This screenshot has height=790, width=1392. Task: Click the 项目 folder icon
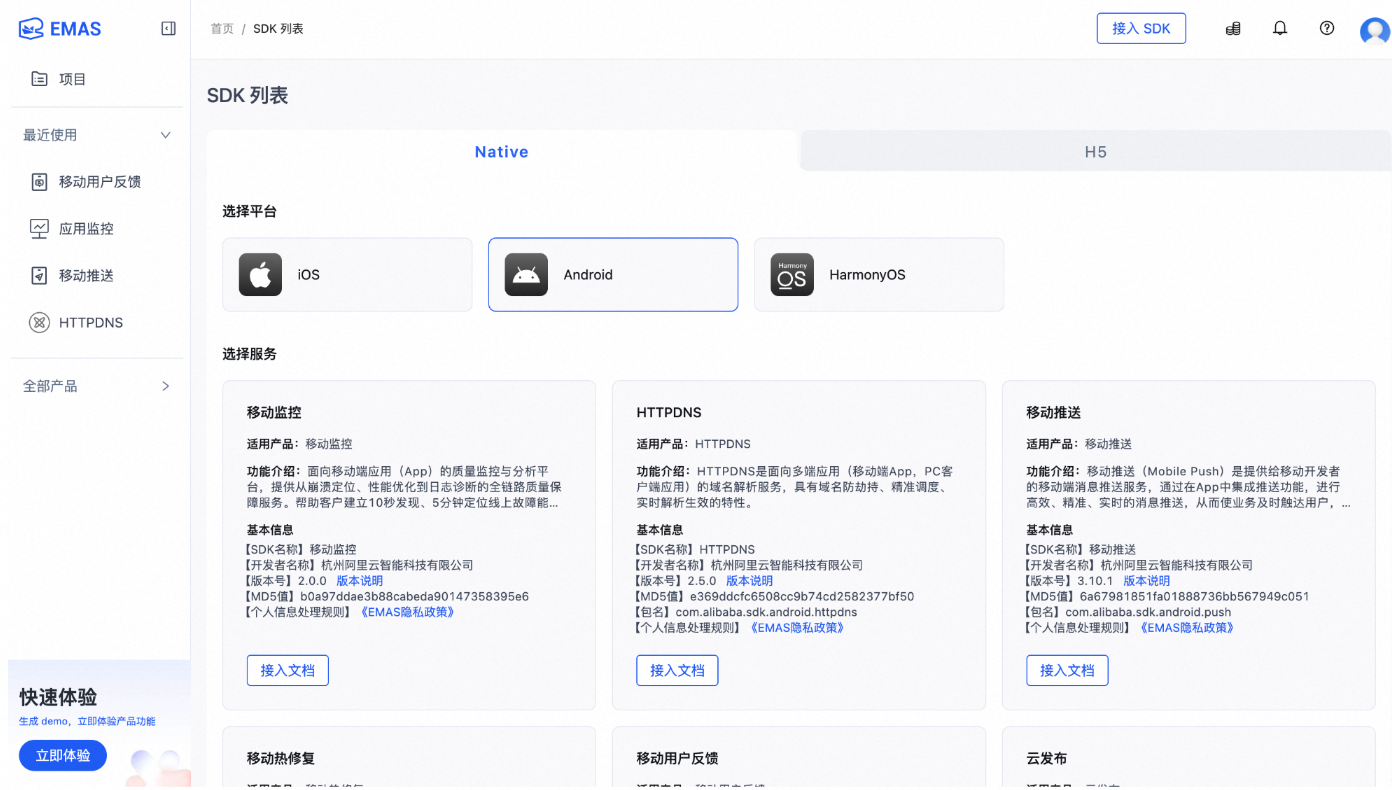(39, 79)
